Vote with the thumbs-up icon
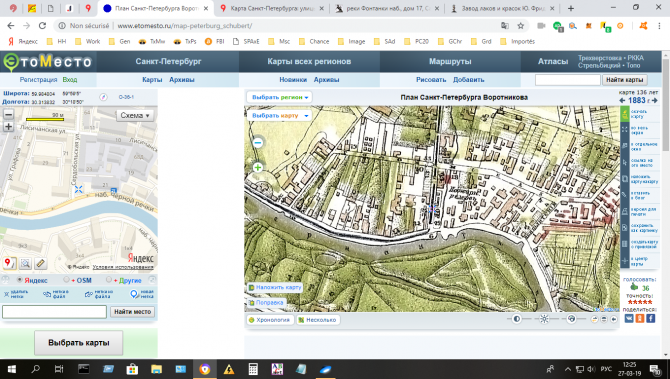This screenshot has height=379, width=670. [634, 287]
